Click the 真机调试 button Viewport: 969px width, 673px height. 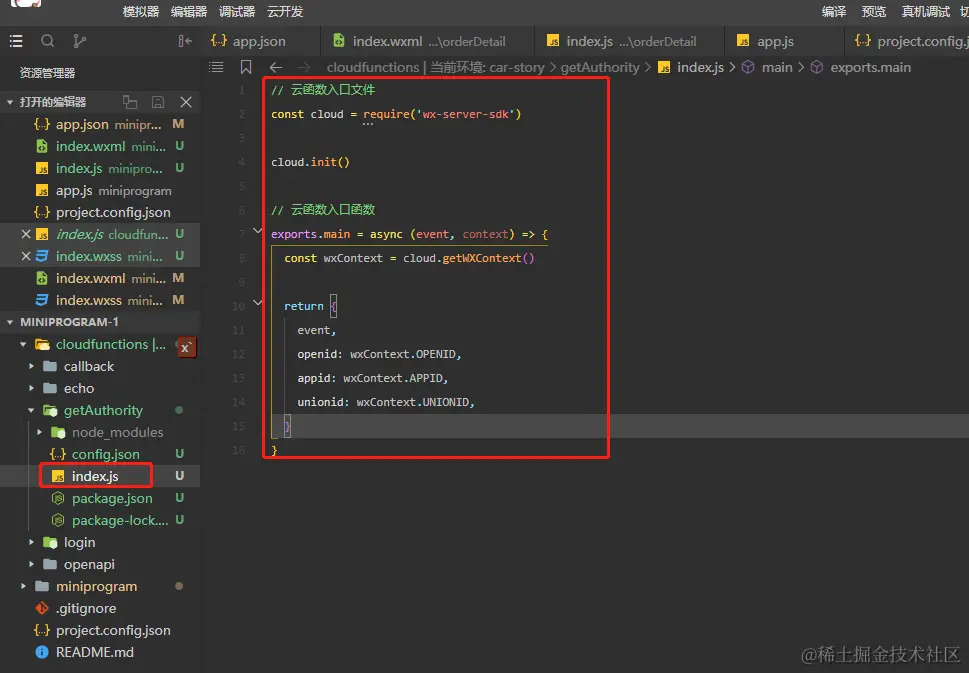(925, 12)
